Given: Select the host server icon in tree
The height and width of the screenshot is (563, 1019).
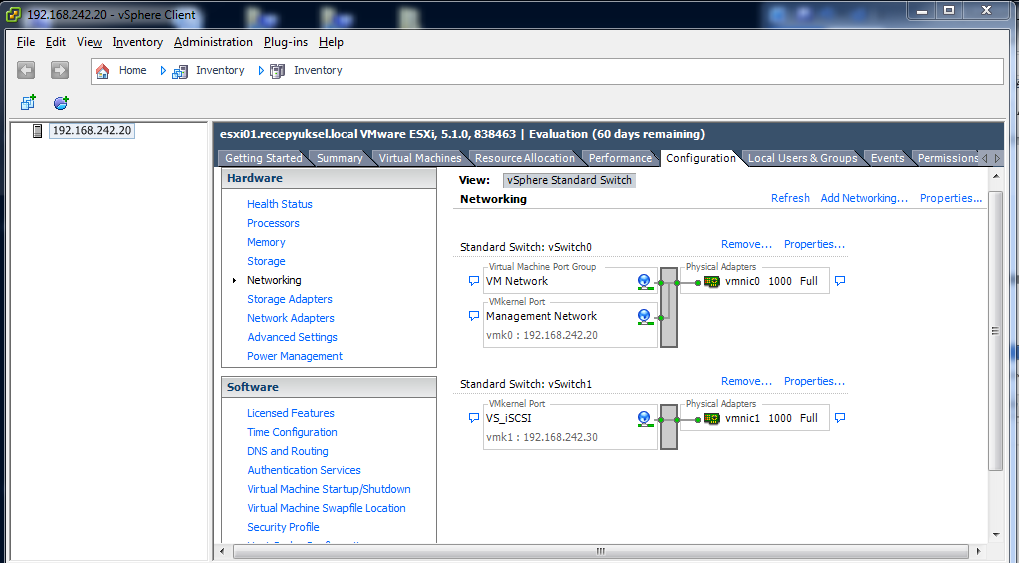Looking at the screenshot, I should point(38,131).
